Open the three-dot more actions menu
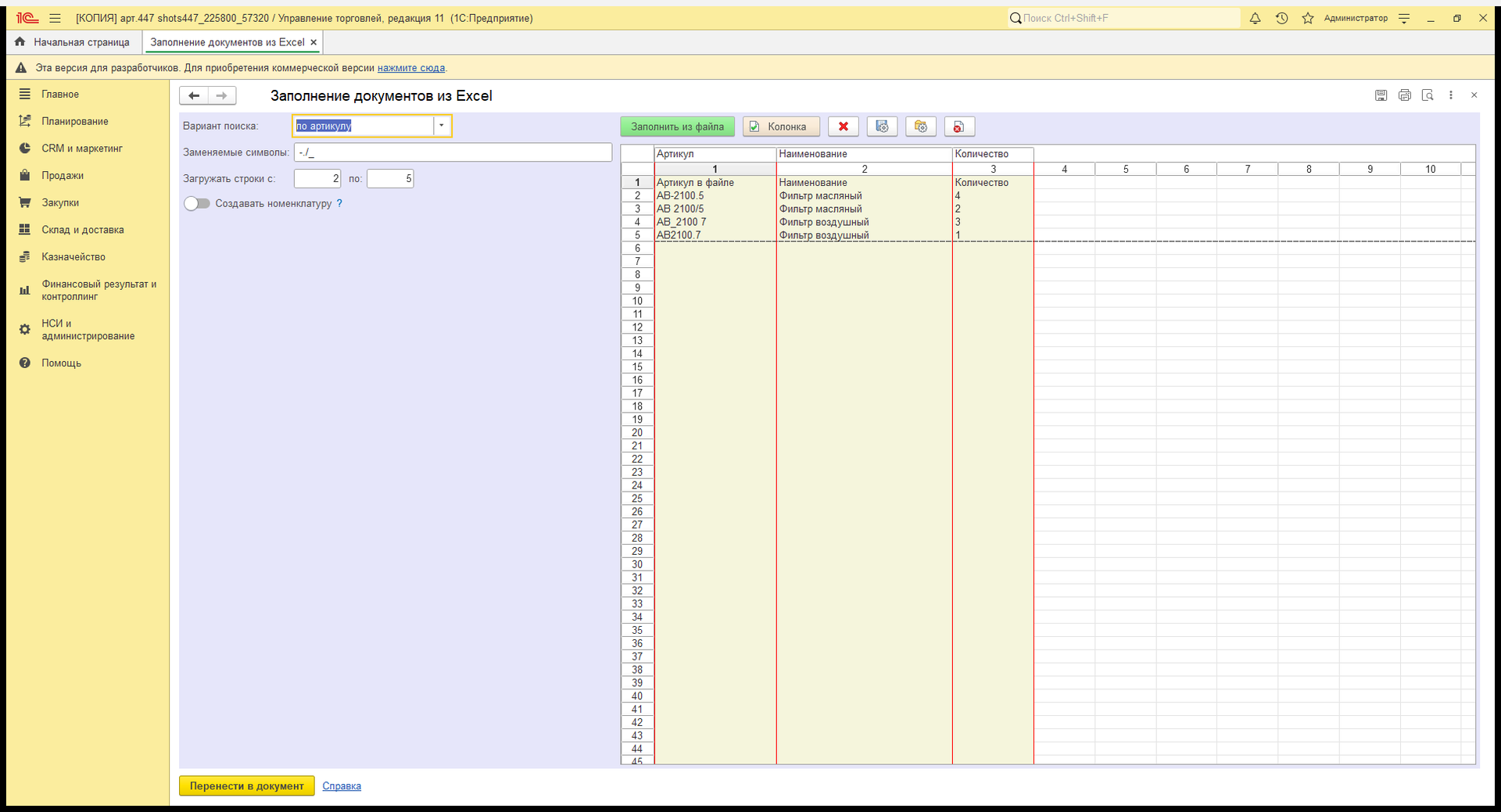 click(1451, 95)
